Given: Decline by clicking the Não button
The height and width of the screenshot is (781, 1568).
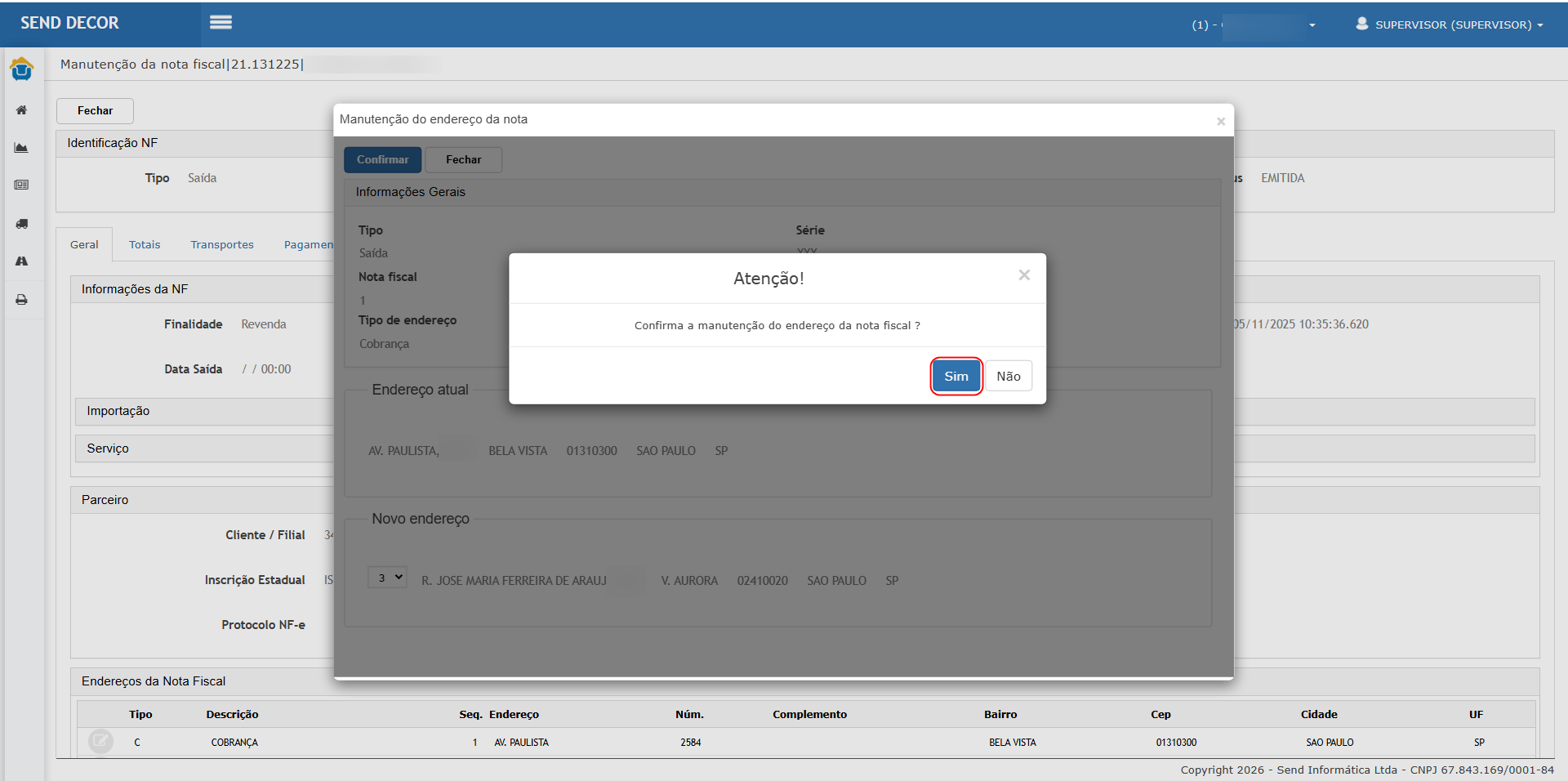Looking at the screenshot, I should pos(1008,377).
